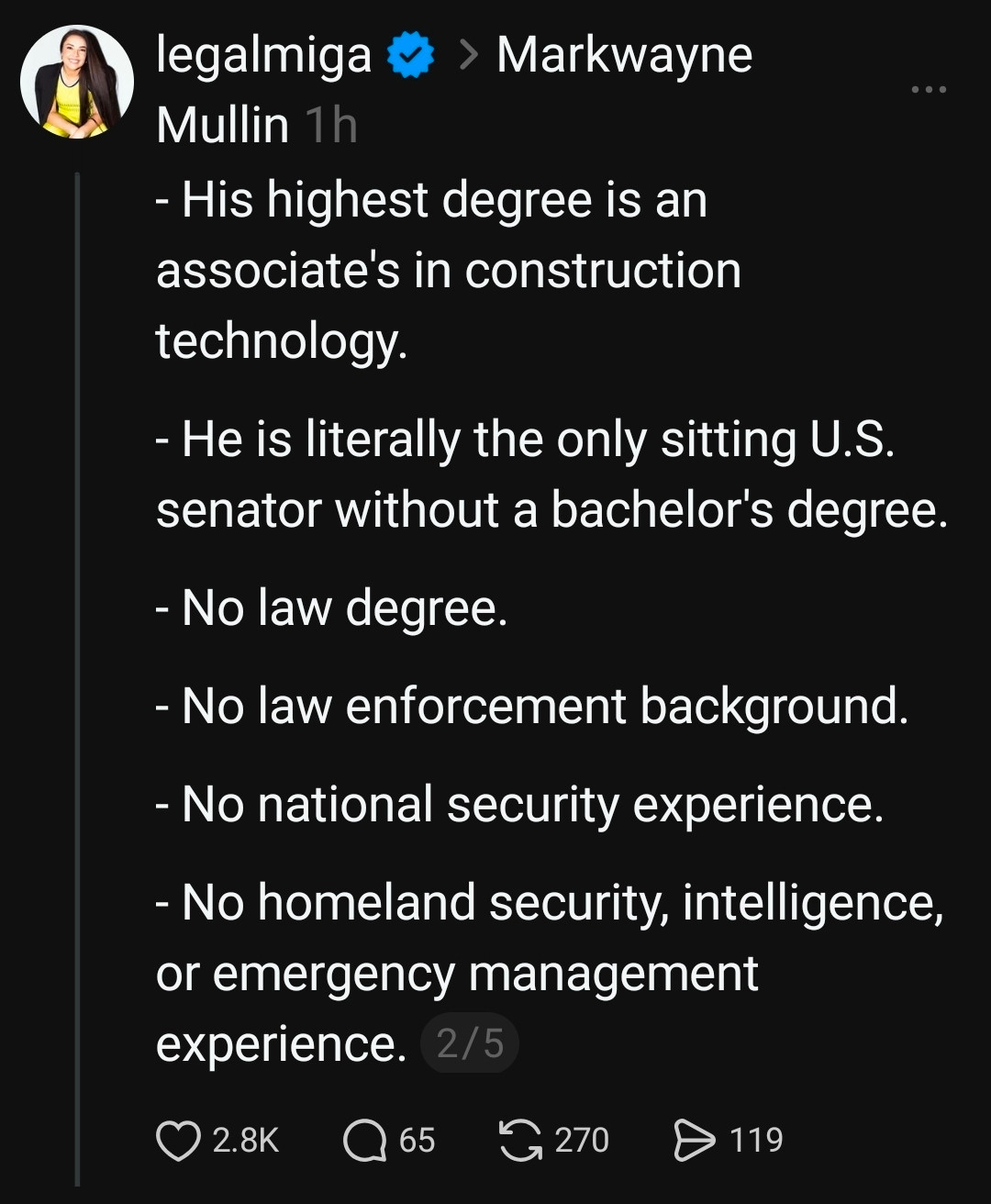The image size is (991, 1204).
Task: View the 2.8K likes count
Action: [245, 1141]
